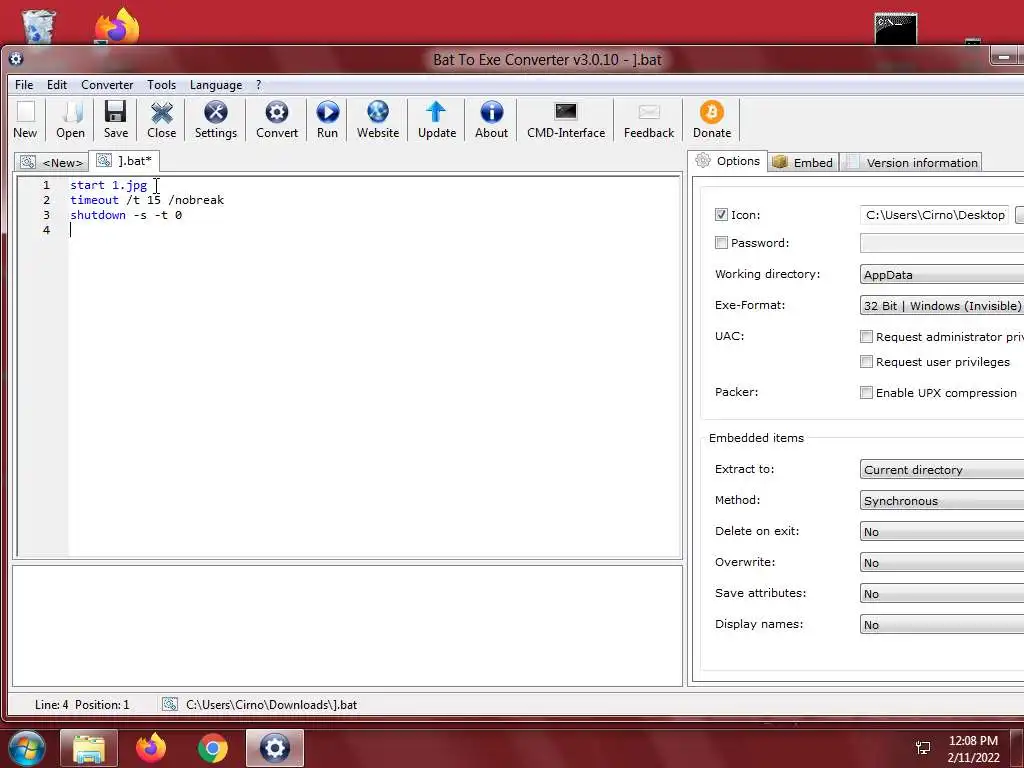Click the Icon path input field
This screenshot has width=1024, height=768.
pyautogui.click(x=935, y=215)
